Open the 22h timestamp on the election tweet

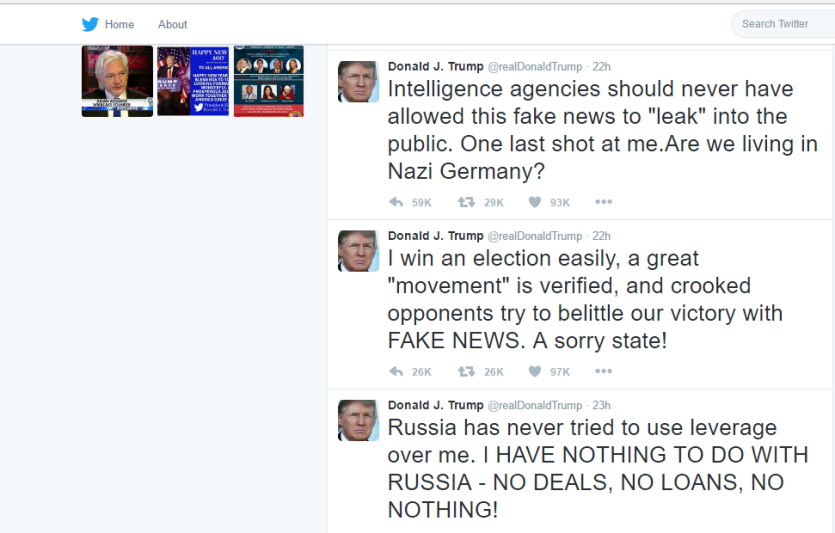pyautogui.click(x=601, y=236)
